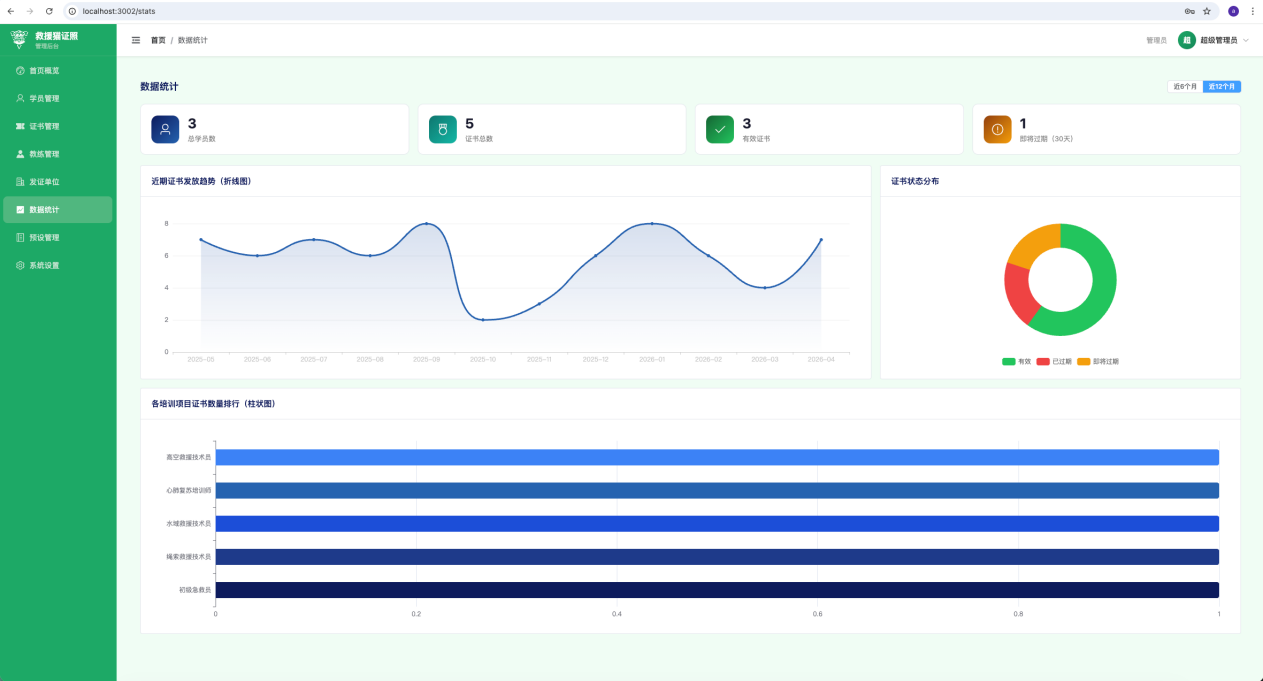Collapse the sidebar using hamburger icon
Viewport: 1263px width, 681px height.
[x=136, y=40]
